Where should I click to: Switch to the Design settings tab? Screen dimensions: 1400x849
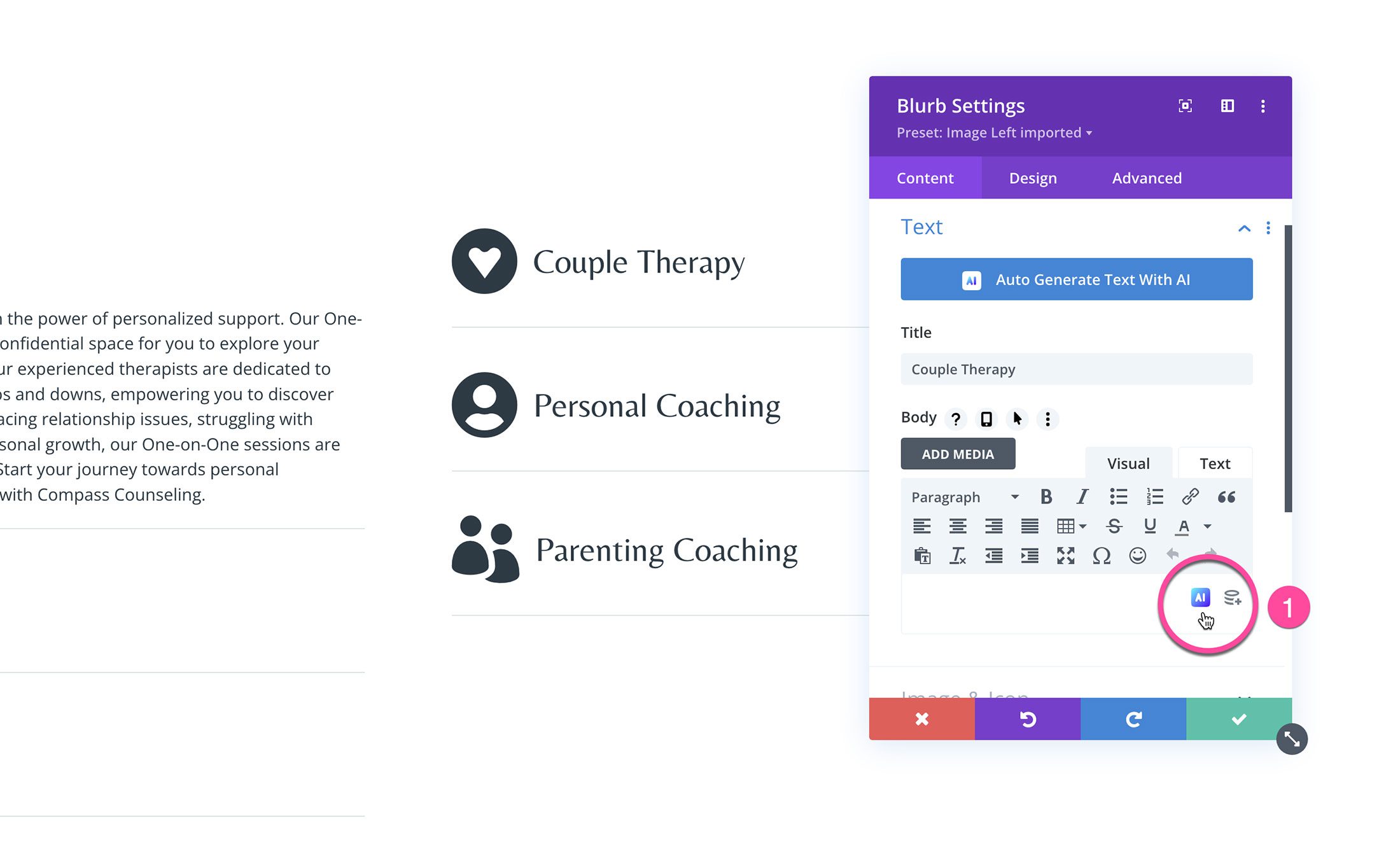point(1032,178)
